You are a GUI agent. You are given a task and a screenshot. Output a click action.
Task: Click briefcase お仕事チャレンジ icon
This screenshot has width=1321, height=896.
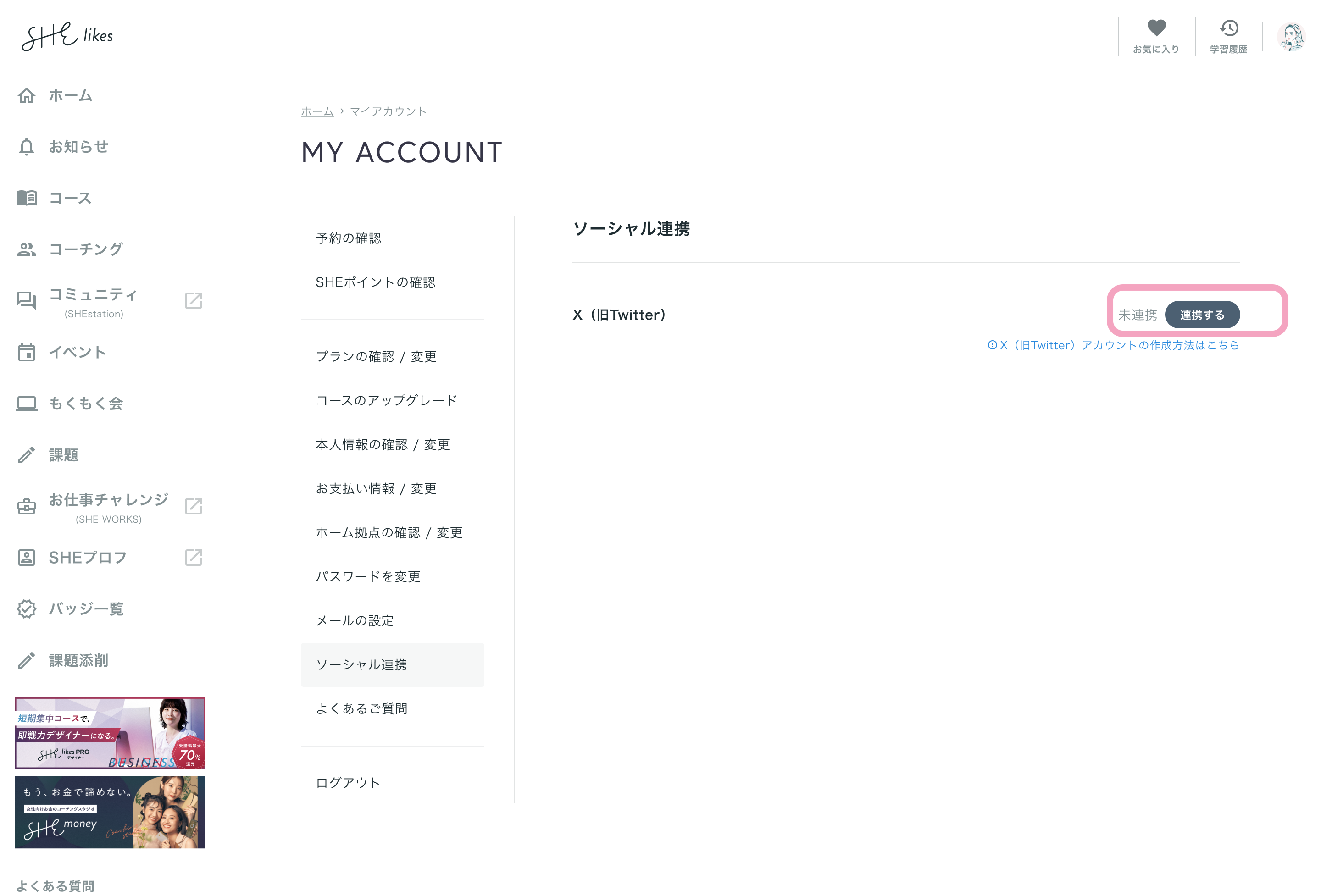[x=26, y=506]
